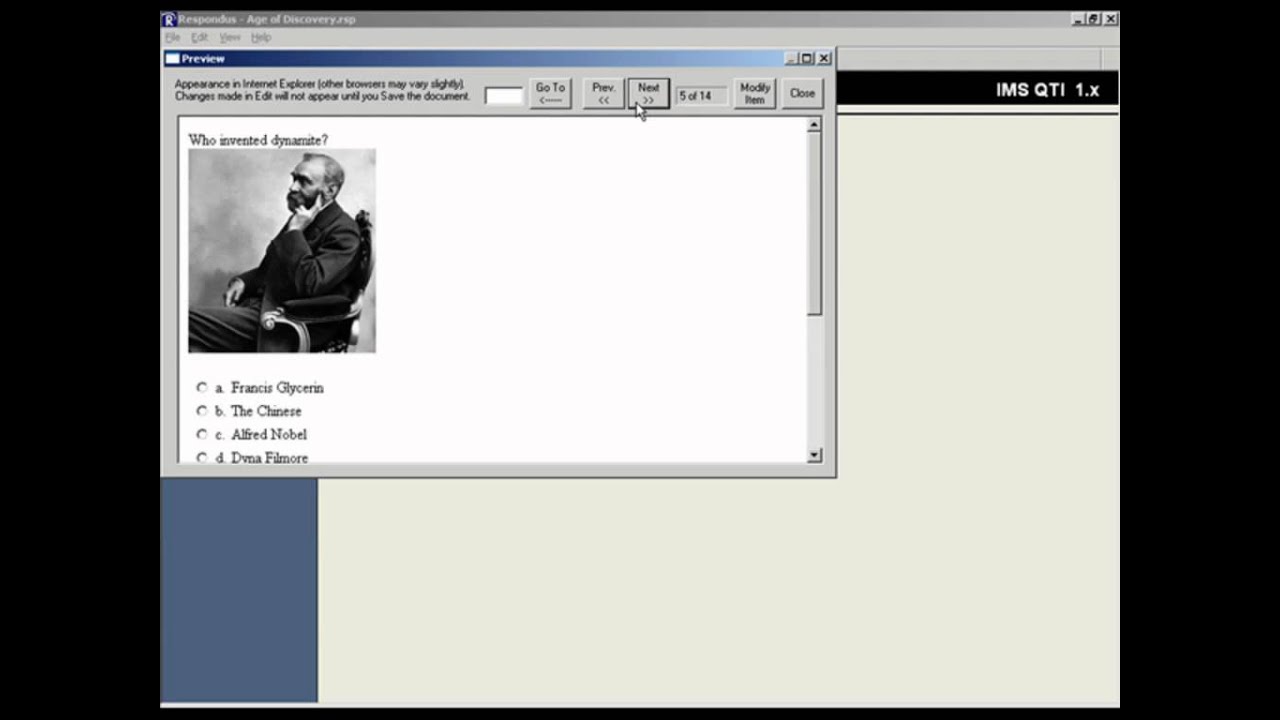Open the Help menu
The height and width of the screenshot is (720, 1280).
pyautogui.click(x=261, y=37)
